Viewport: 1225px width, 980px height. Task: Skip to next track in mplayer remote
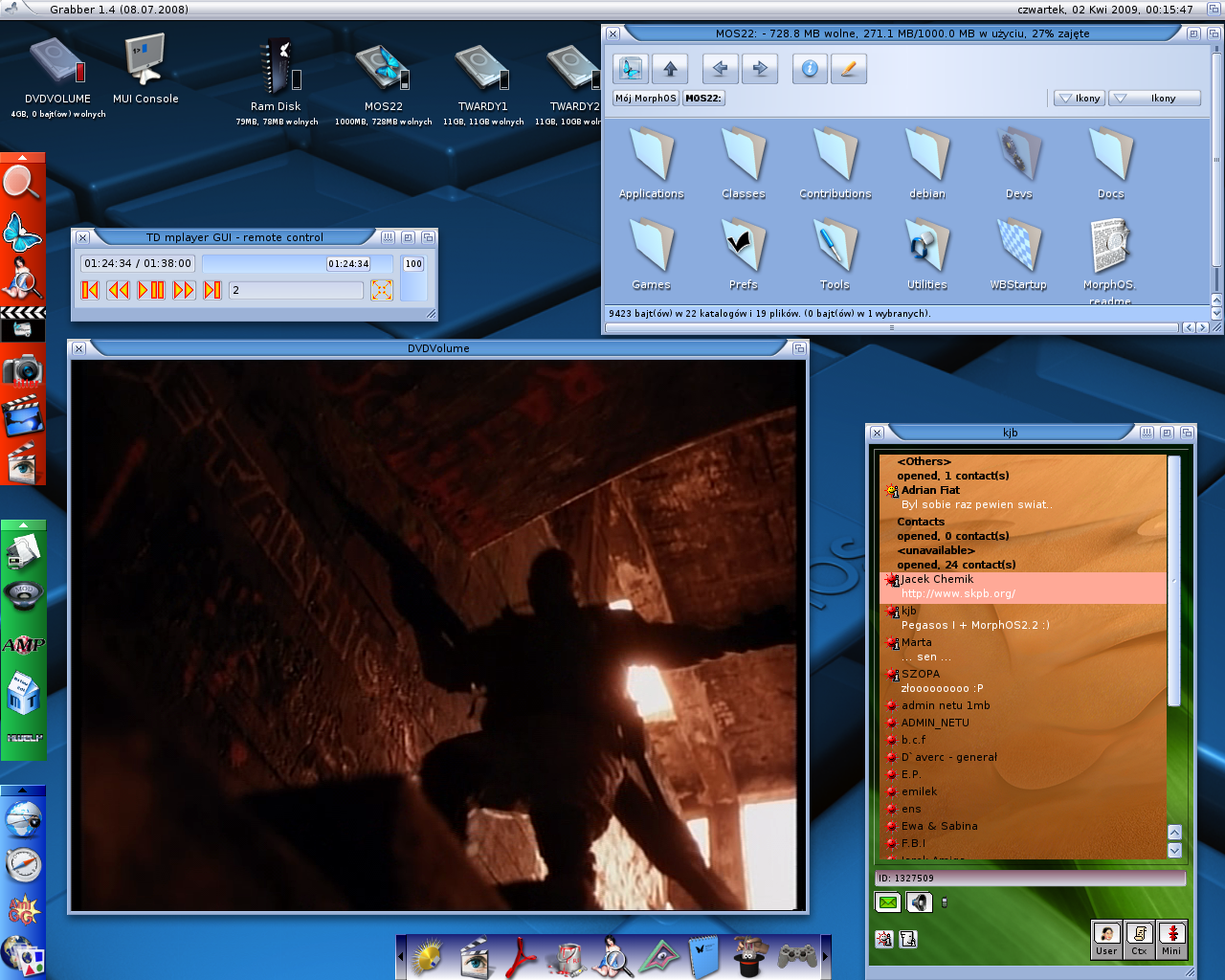pyautogui.click(x=212, y=290)
